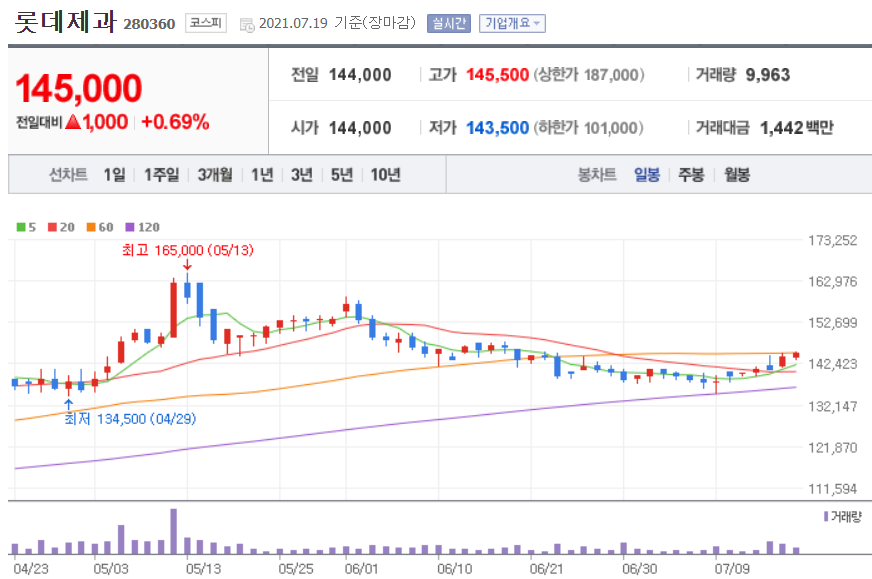Click the 상한가 187,000 text
Screen dimensions: 872x579
589,75
